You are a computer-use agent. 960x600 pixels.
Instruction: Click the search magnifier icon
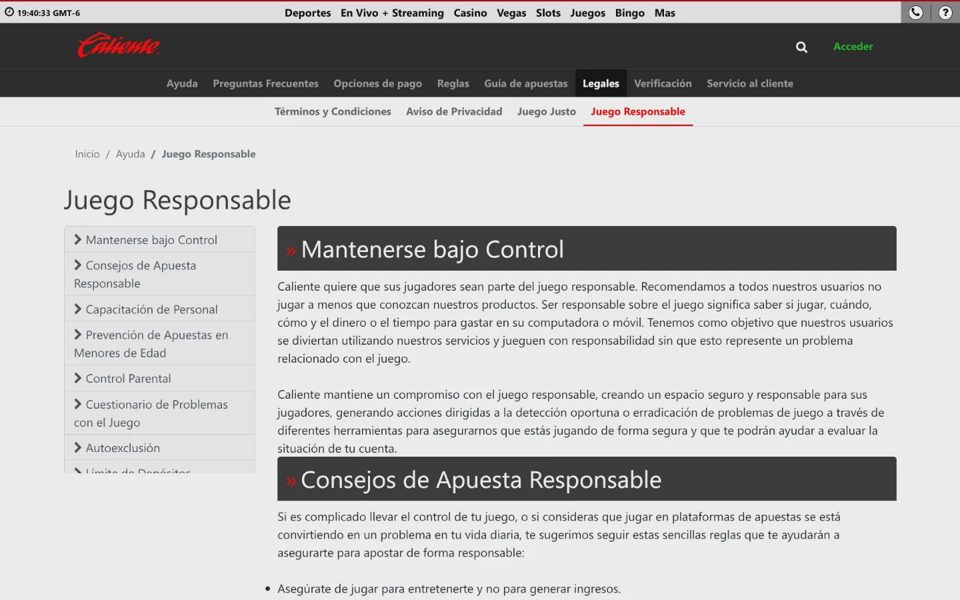pyautogui.click(x=801, y=47)
